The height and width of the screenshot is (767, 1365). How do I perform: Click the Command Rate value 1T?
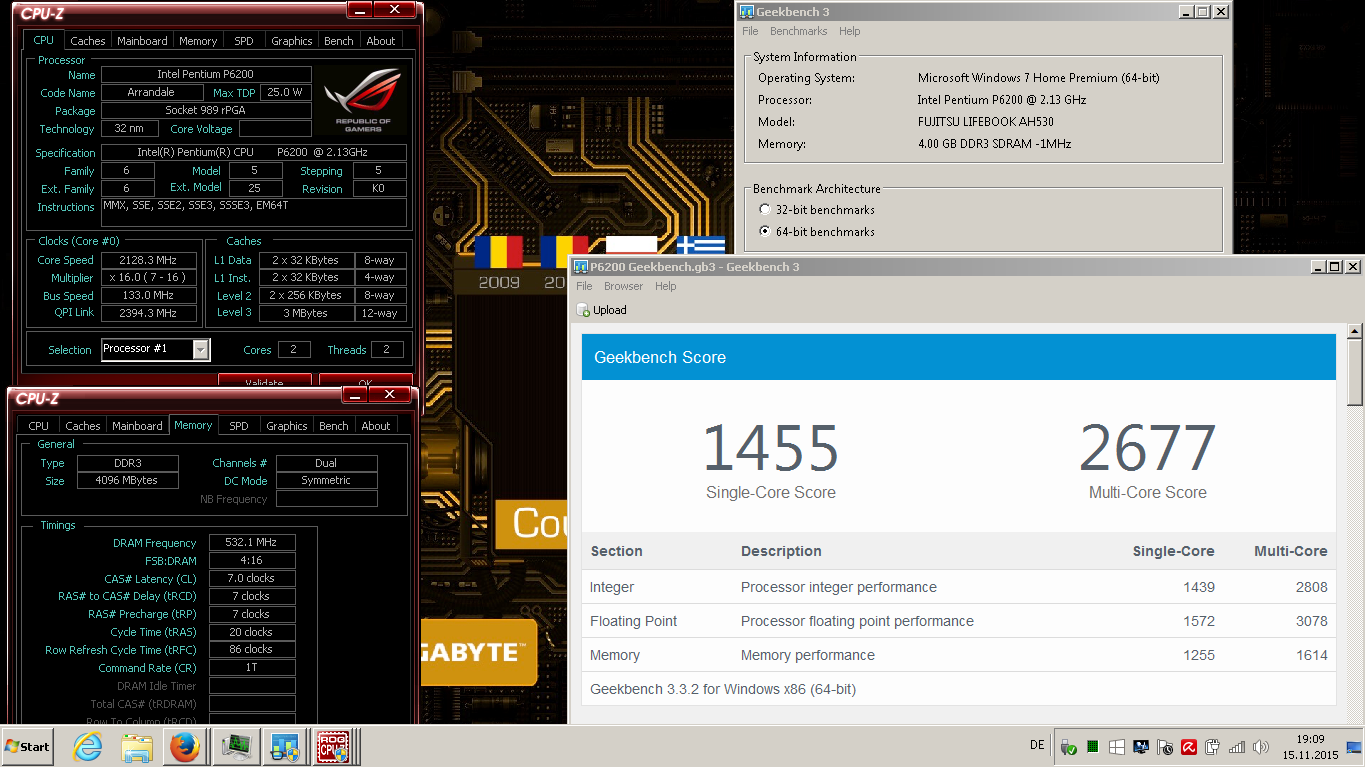coord(252,668)
